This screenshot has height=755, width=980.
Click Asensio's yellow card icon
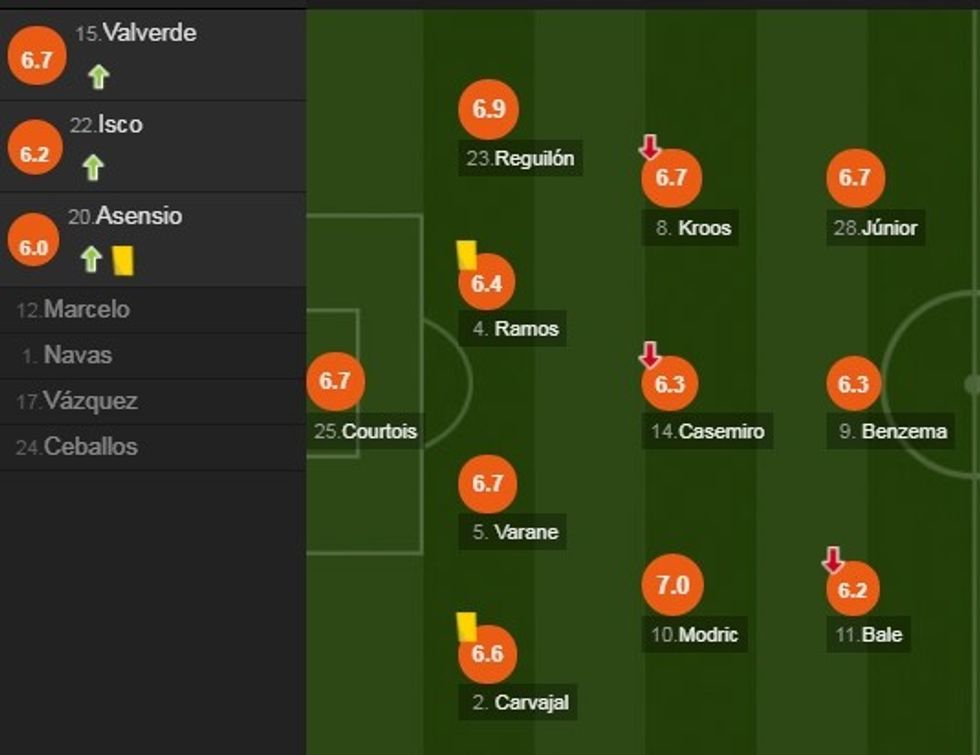point(123,260)
